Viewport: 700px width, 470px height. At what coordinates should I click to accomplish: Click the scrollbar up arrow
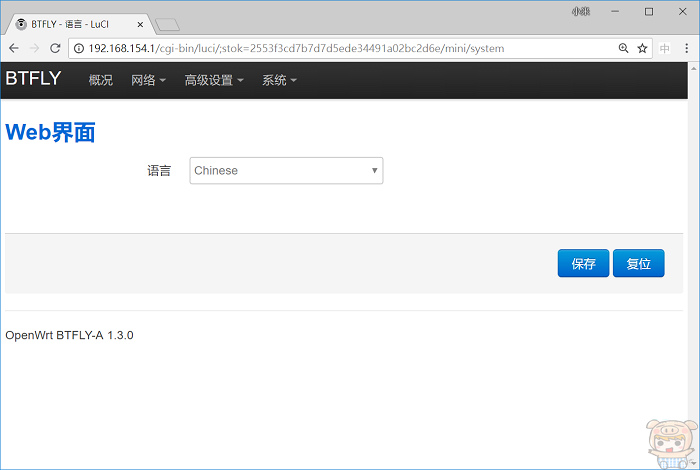(x=693, y=68)
